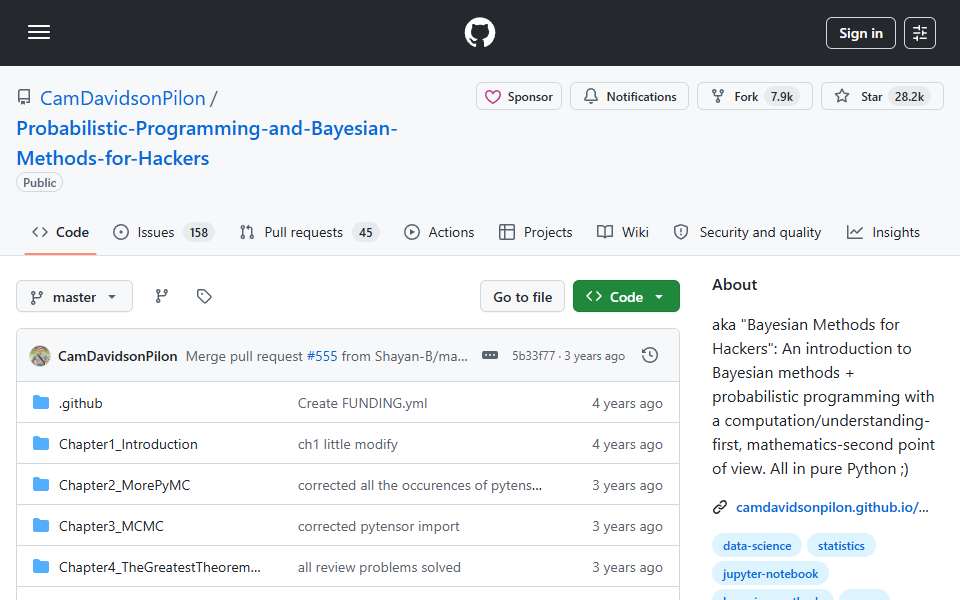The image size is (960, 600).
Task: Open pull request #555 link
Action: [322, 356]
